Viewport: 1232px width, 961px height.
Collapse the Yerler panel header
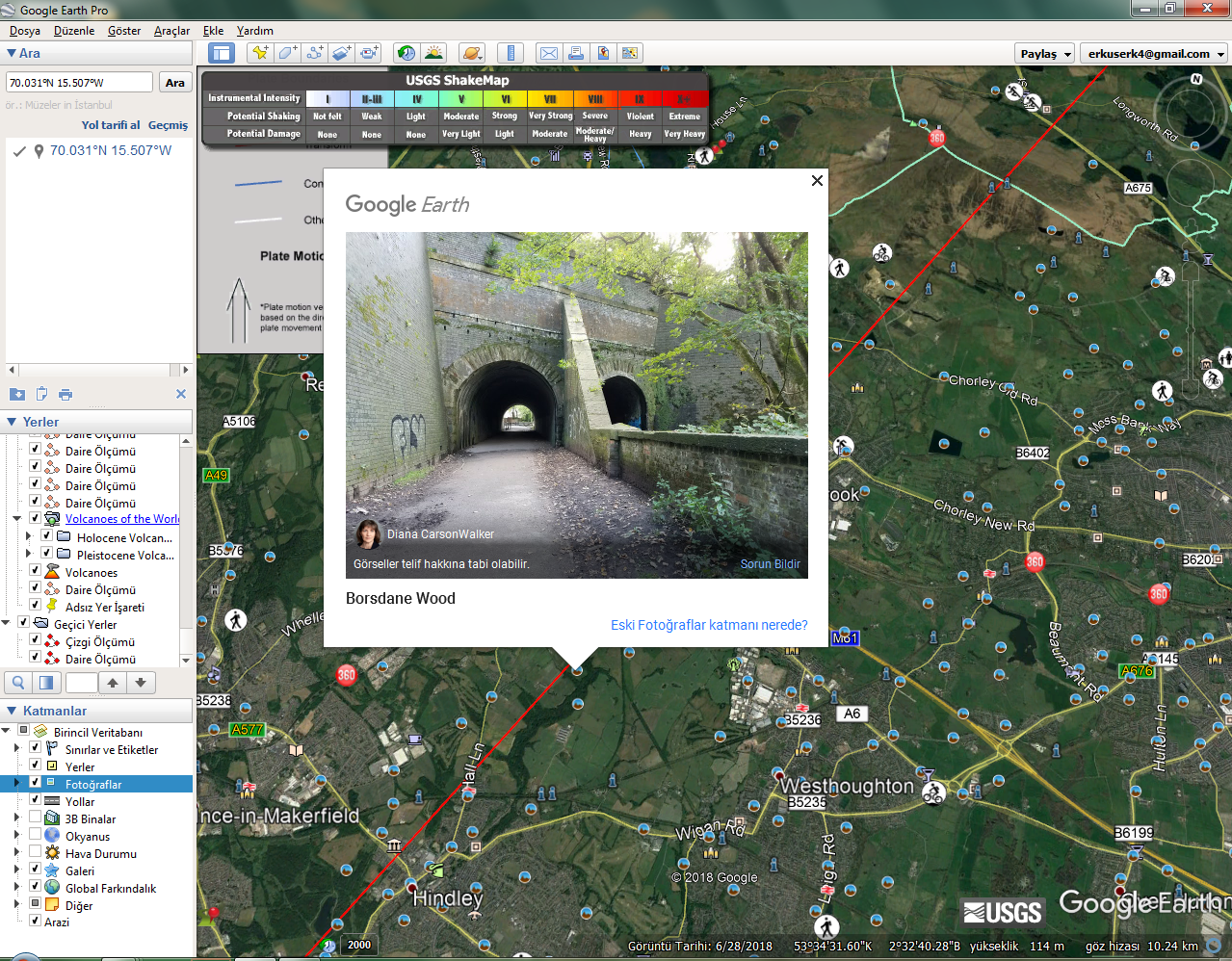pyautogui.click(x=12, y=422)
